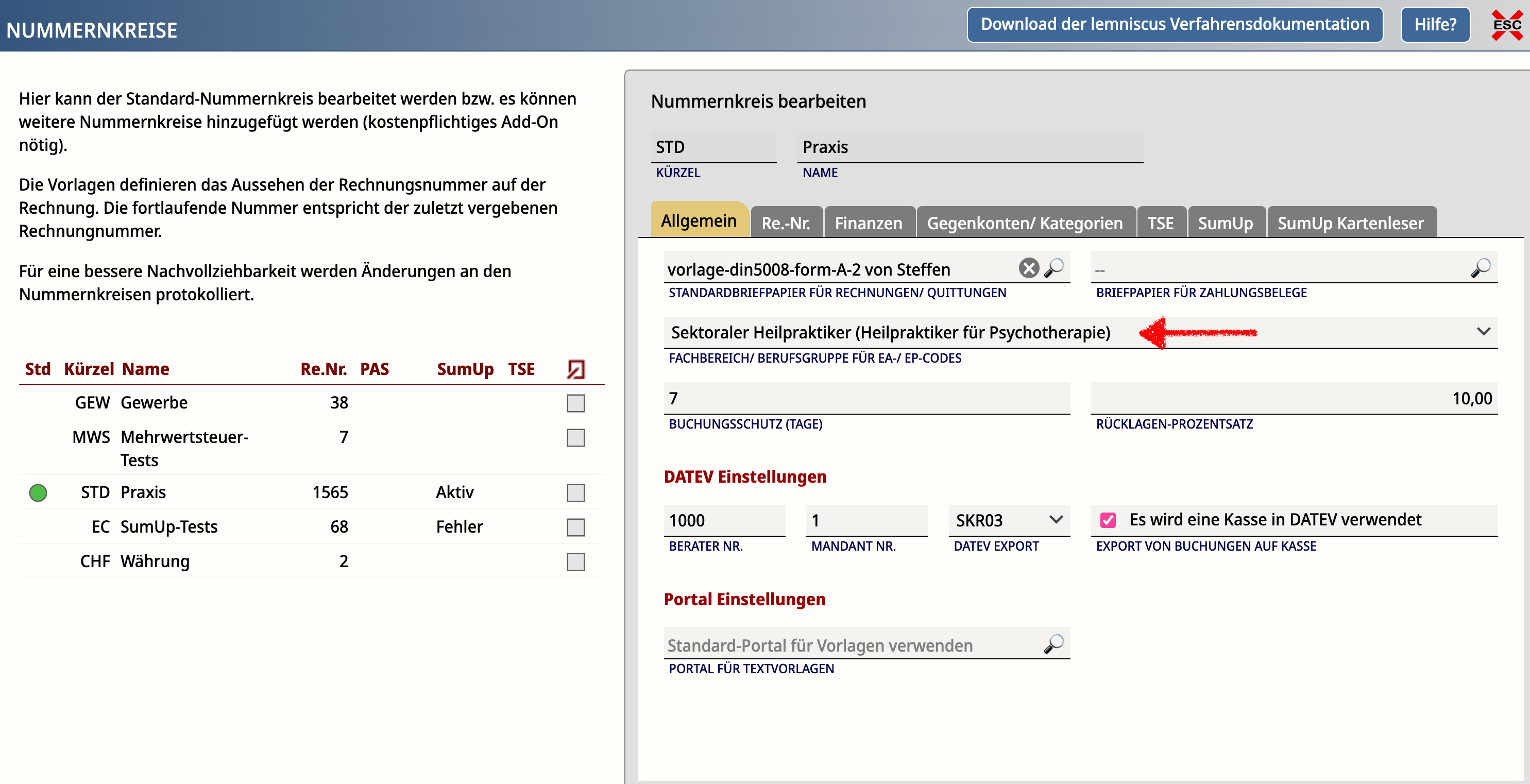Select the Gegenkonten/Kategorien tab
1530x784 pixels.
click(x=1025, y=222)
